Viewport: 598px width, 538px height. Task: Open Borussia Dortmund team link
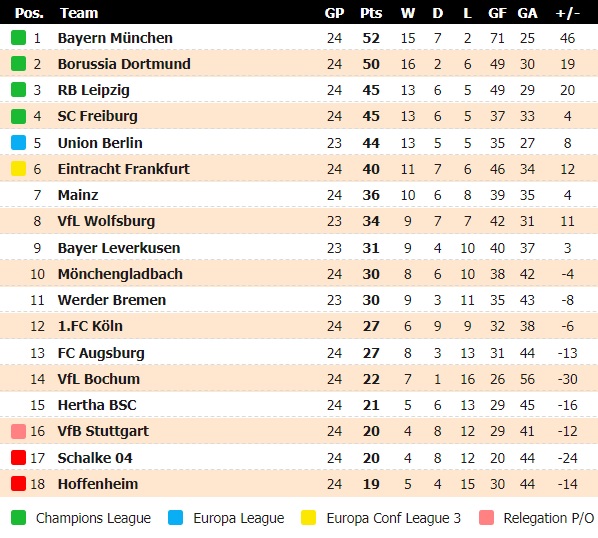tap(124, 64)
